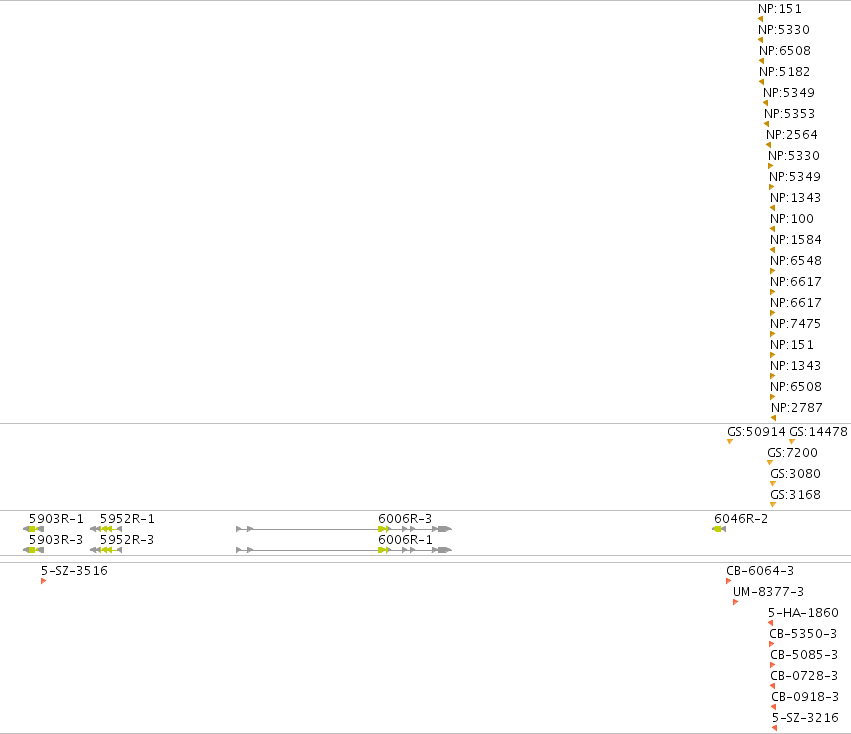
Task: Select the NP:100 feature label
Action: (792, 219)
